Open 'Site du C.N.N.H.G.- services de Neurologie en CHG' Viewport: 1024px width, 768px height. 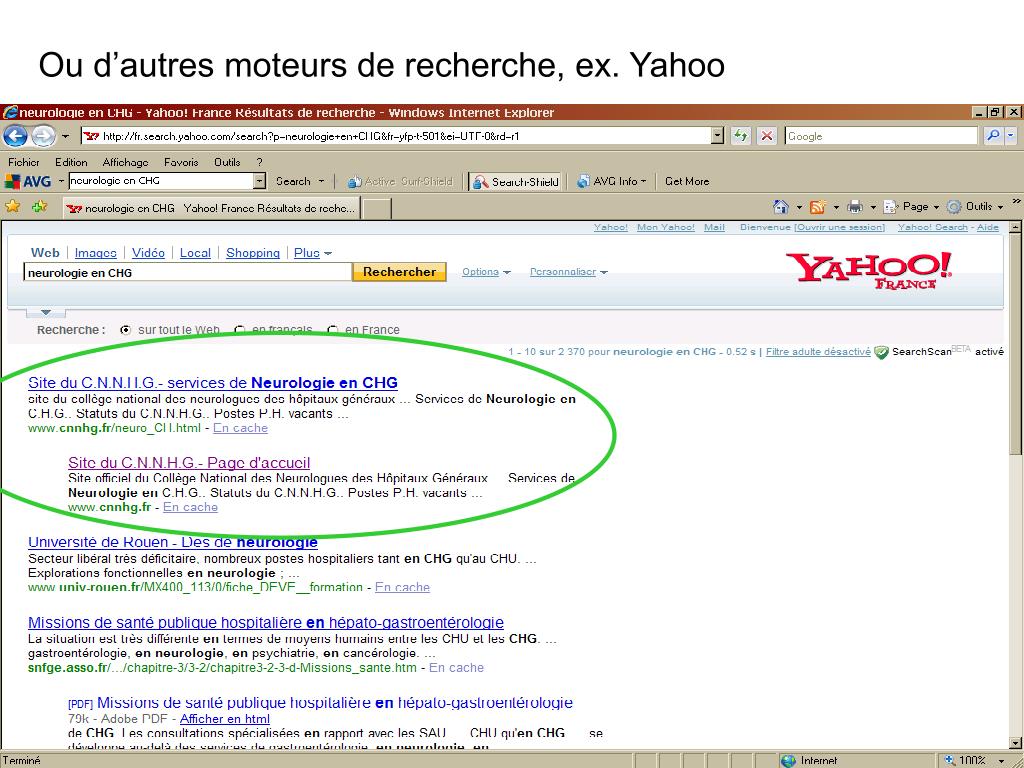click(213, 383)
